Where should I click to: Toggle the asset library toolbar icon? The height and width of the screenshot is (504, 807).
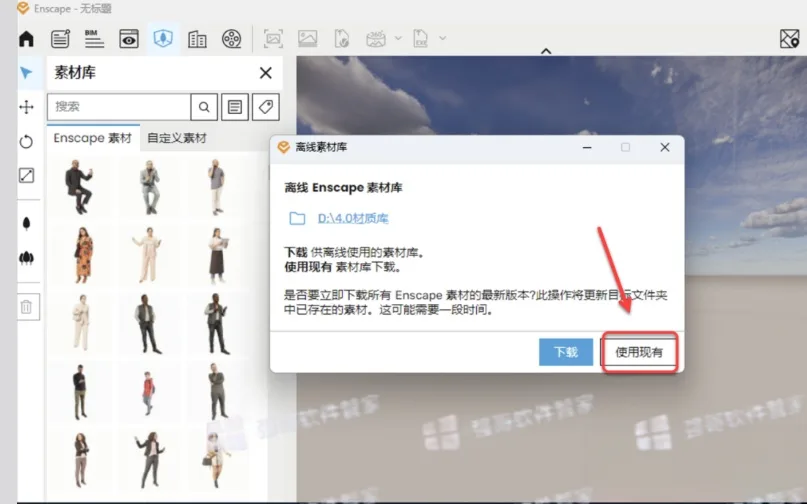point(163,39)
